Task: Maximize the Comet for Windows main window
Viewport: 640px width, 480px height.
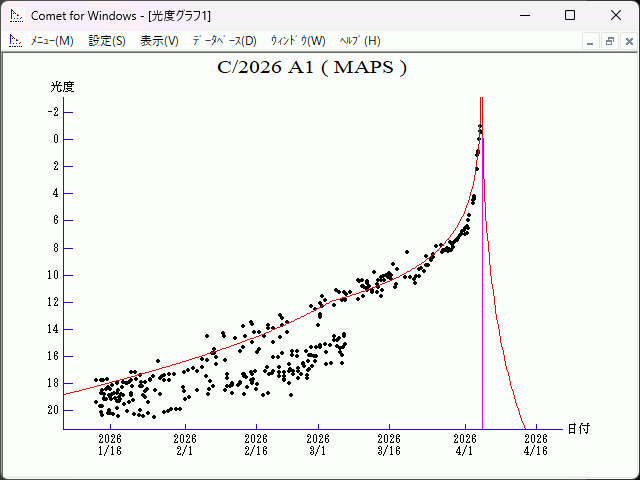Action: tap(569, 15)
